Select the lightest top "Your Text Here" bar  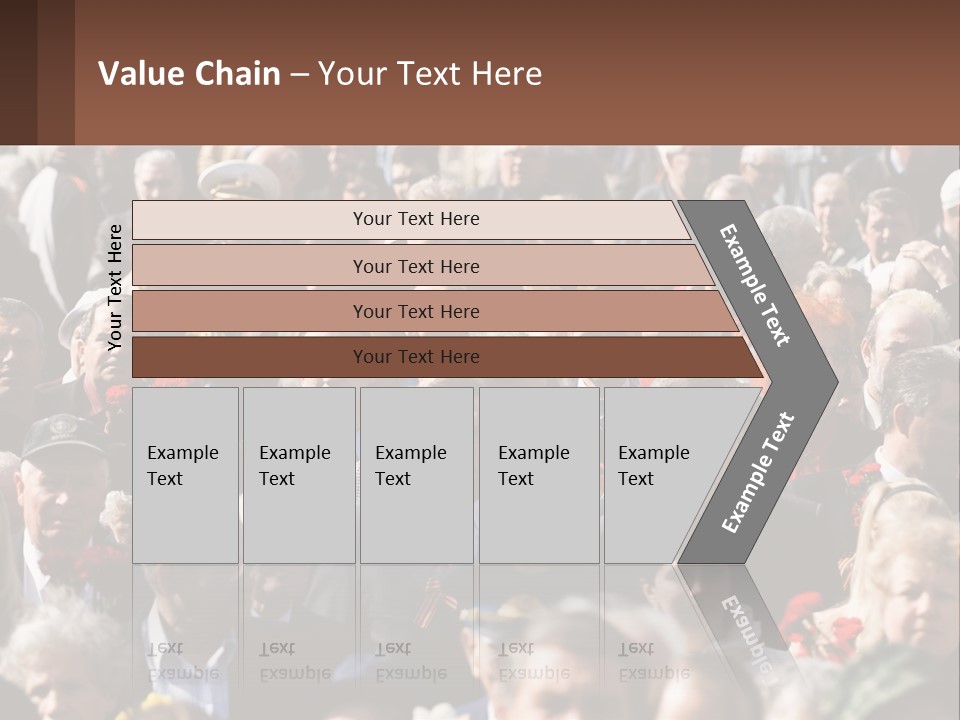[416, 219]
